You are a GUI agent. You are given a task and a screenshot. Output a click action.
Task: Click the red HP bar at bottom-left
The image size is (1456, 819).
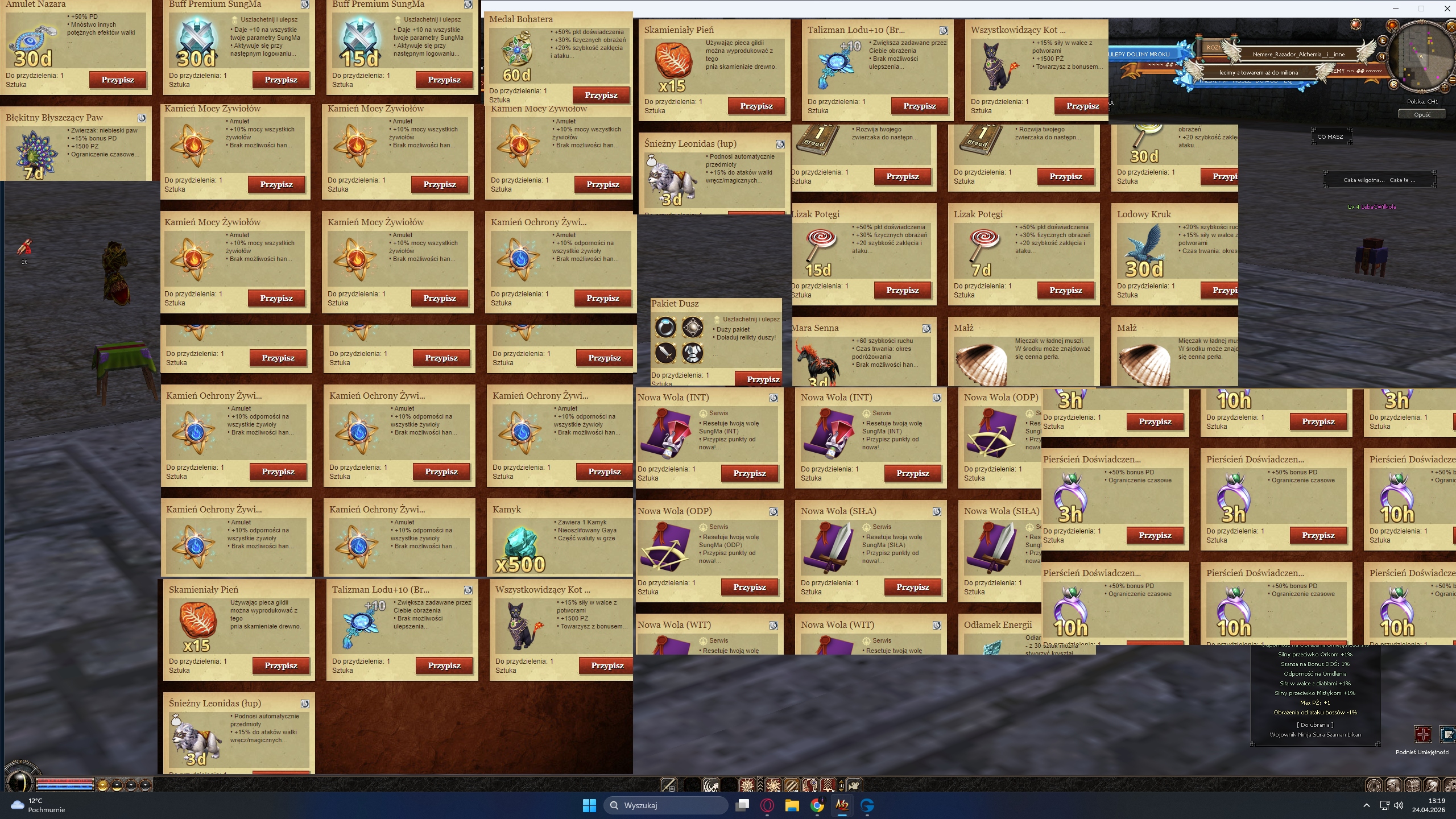click(65, 780)
